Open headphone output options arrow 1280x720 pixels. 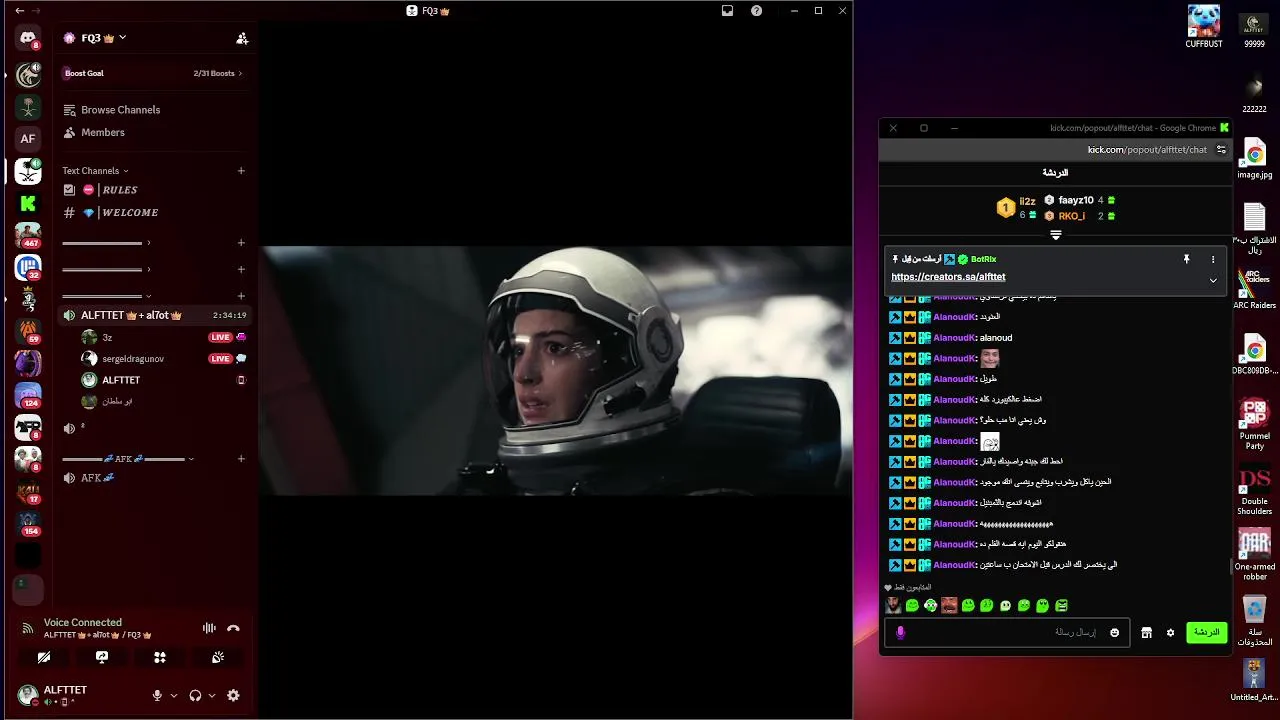click(x=212, y=696)
